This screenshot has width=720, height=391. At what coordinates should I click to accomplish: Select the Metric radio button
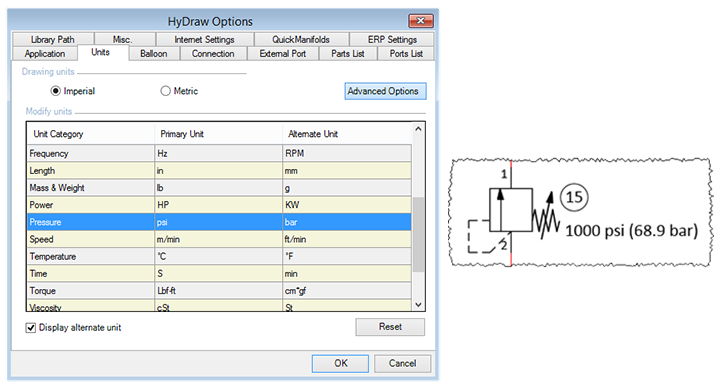point(165,91)
